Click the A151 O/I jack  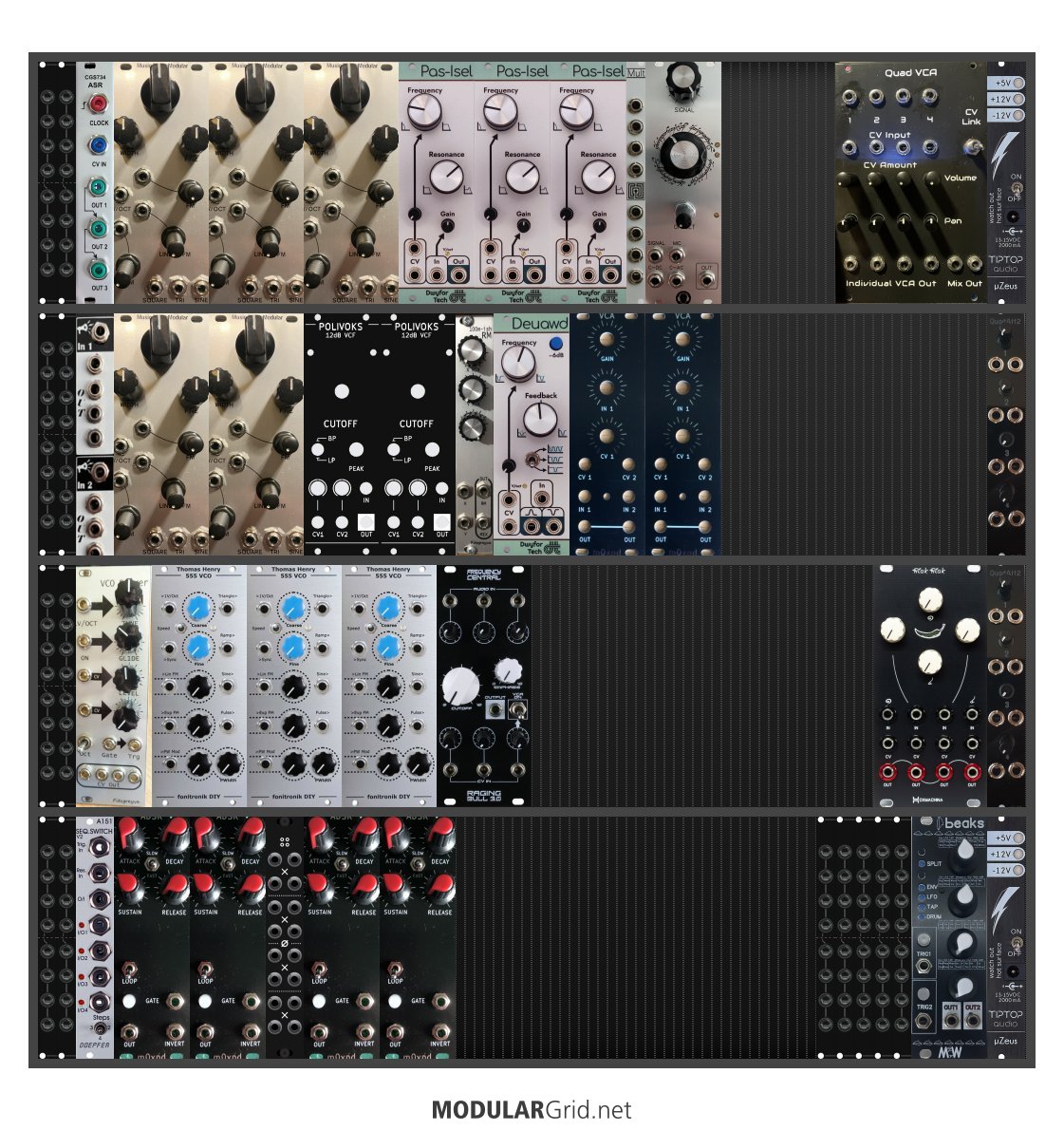coord(100,900)
